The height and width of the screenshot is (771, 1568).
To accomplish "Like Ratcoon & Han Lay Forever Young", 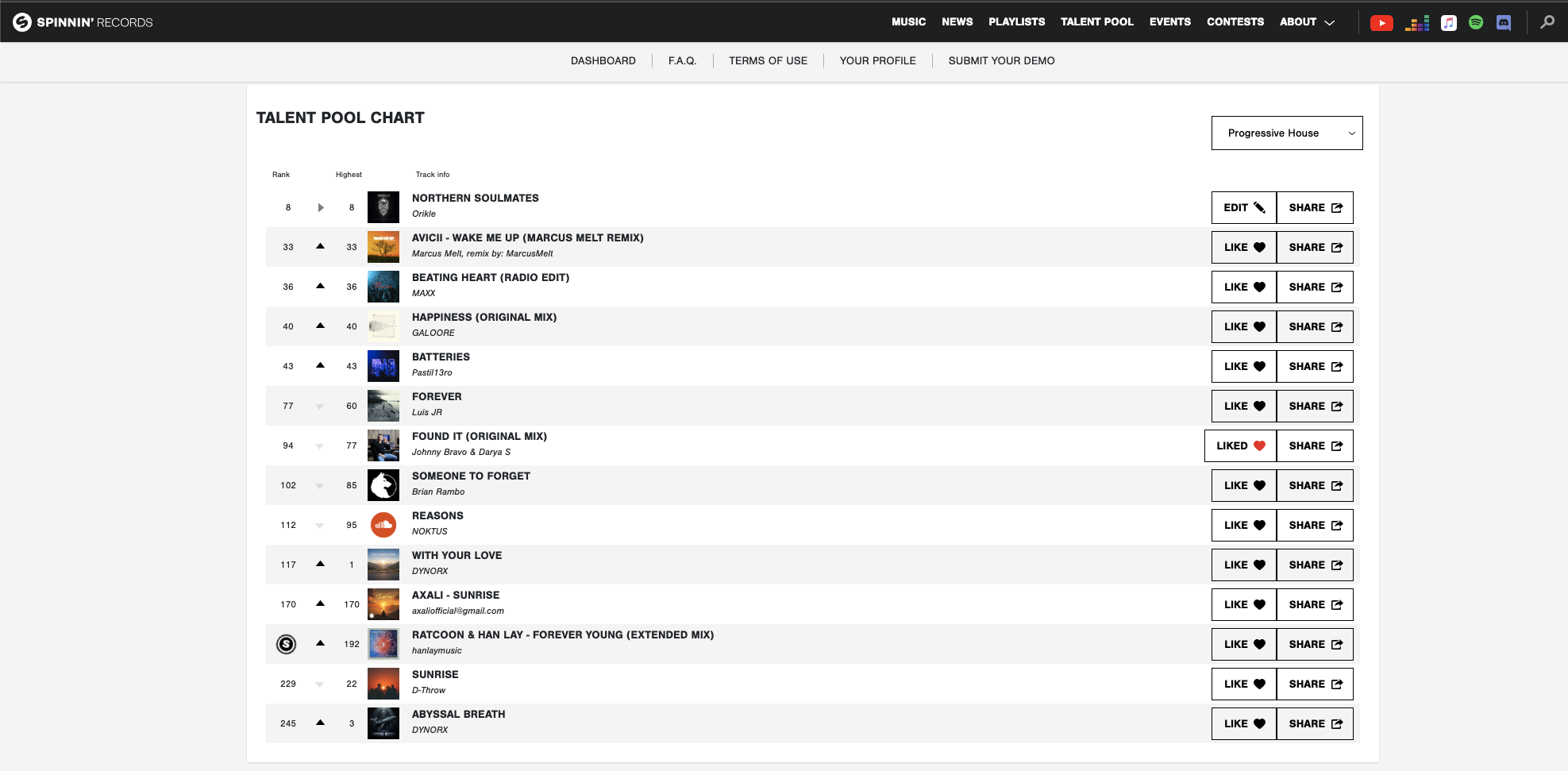I will click(x=1244, y=644).
